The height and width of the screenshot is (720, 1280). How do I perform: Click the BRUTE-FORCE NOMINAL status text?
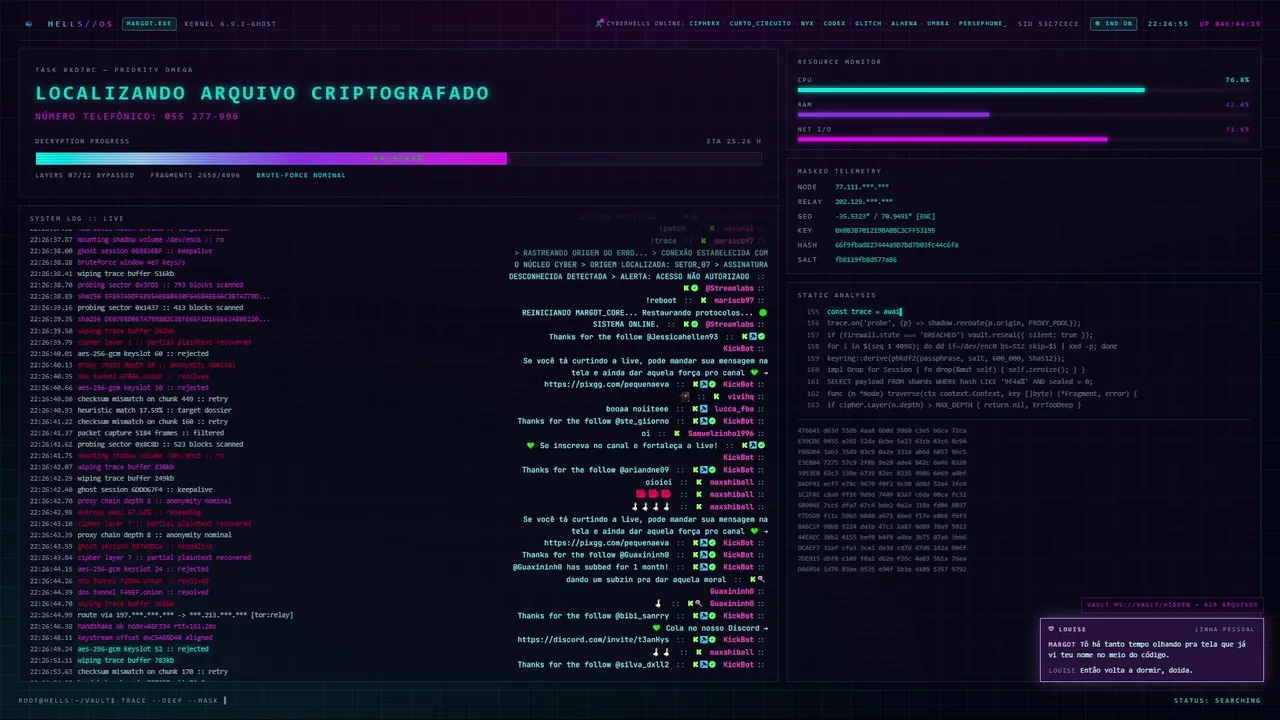point(301,175)
